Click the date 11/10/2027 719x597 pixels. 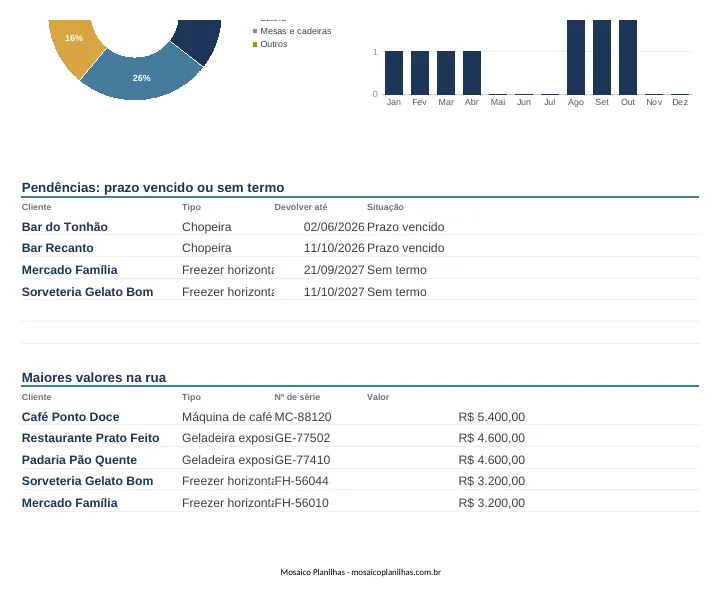(x=334, y=292)
